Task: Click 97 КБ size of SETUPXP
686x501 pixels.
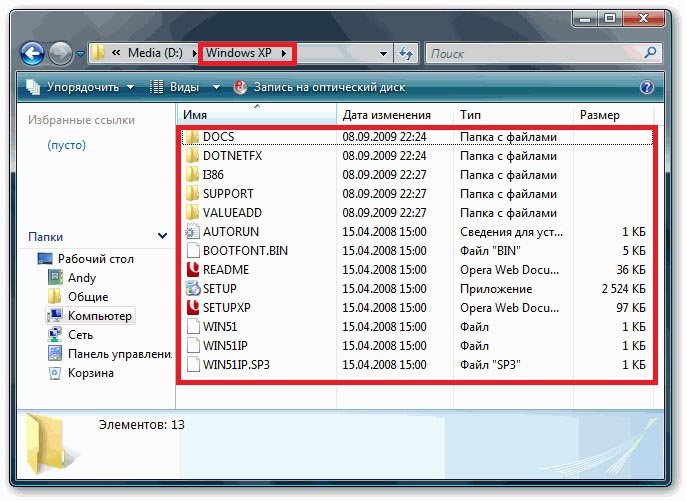Action: pos(631,308)
